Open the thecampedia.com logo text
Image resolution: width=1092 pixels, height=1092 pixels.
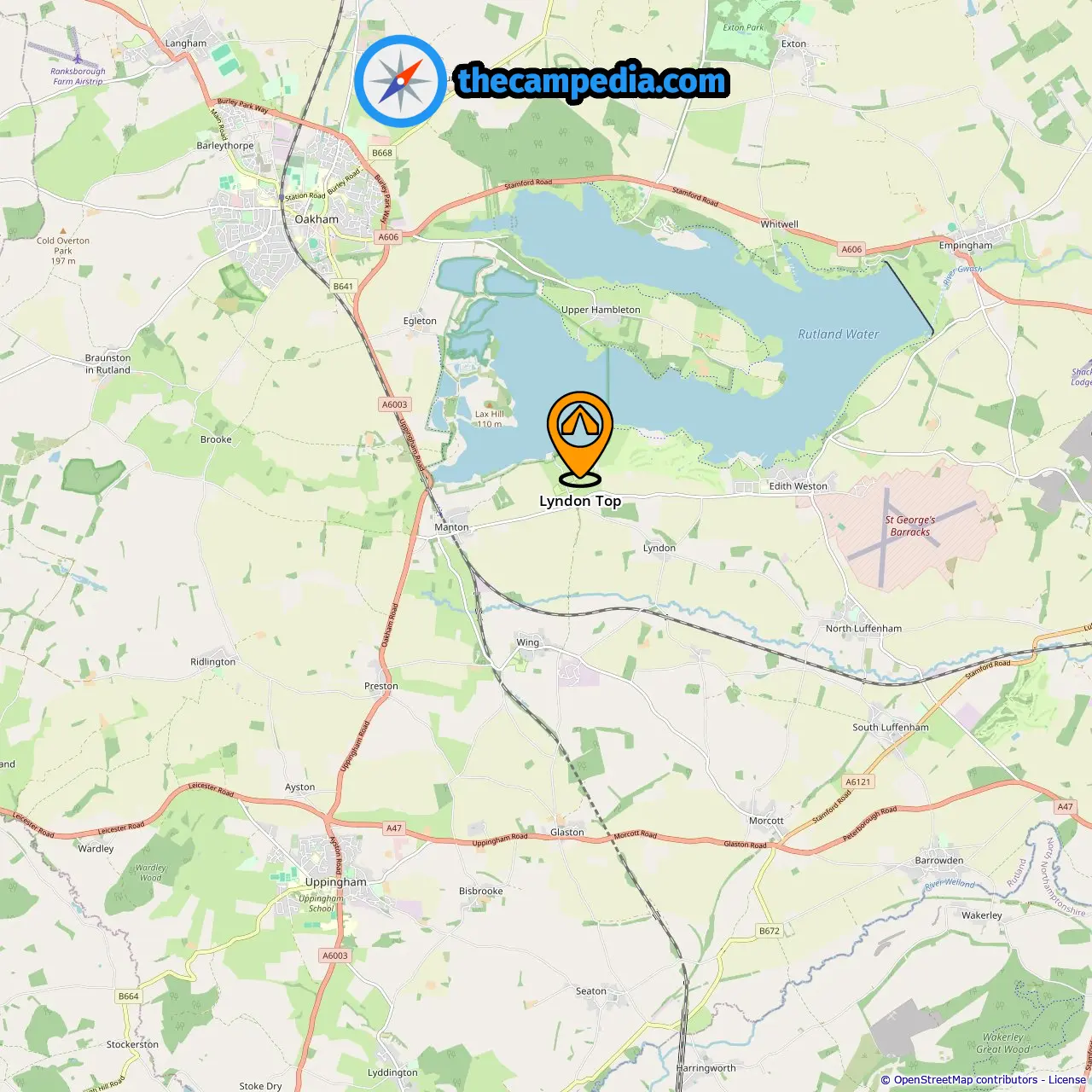coord(592,81)
